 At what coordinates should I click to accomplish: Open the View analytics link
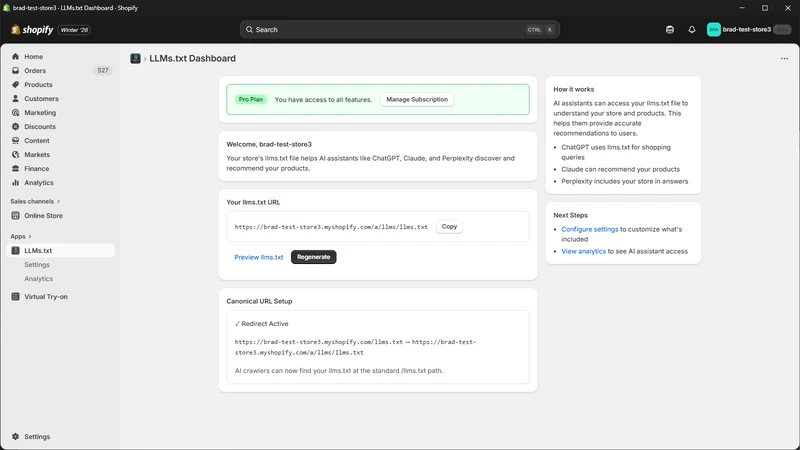pyautogui.click(x=583, y=252)
